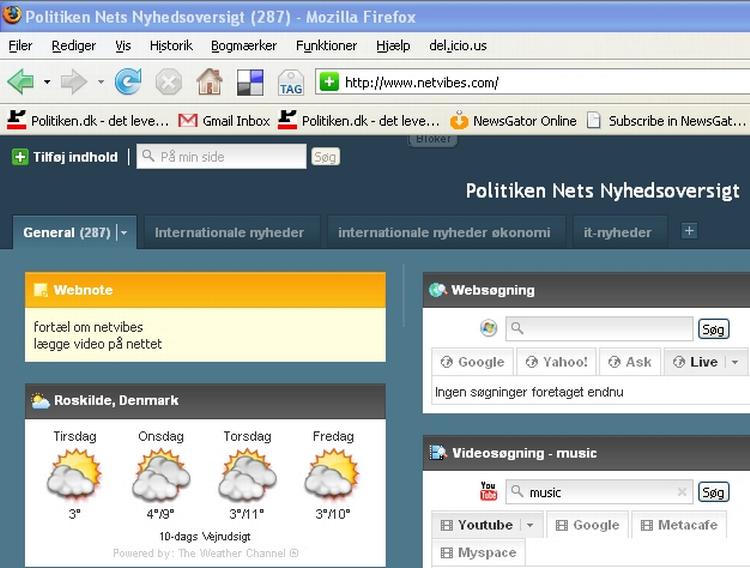
Task: Select the General (287) tab
Action: 66,233
